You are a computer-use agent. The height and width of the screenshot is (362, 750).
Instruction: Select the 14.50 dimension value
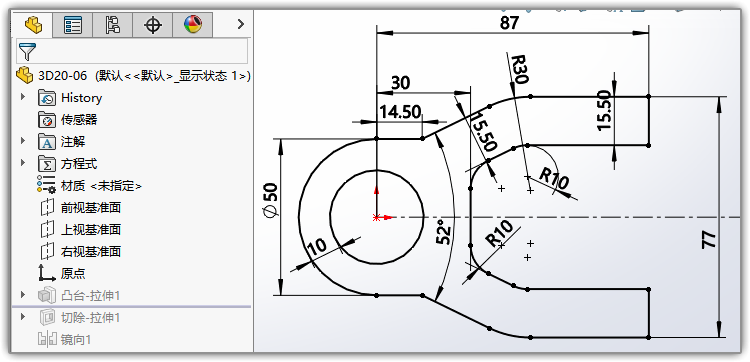[400, 112]
